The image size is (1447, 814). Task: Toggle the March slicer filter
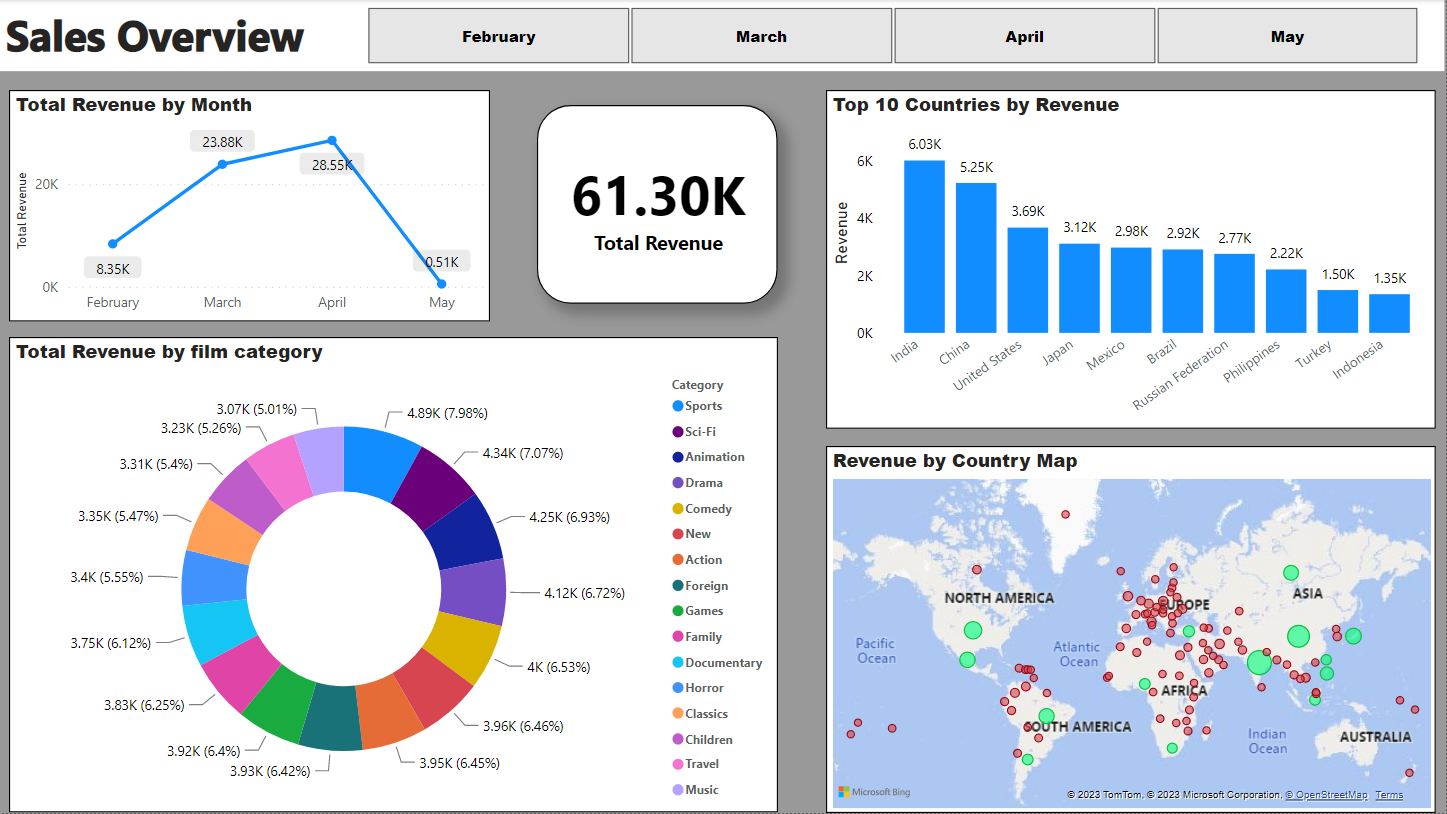761,36
